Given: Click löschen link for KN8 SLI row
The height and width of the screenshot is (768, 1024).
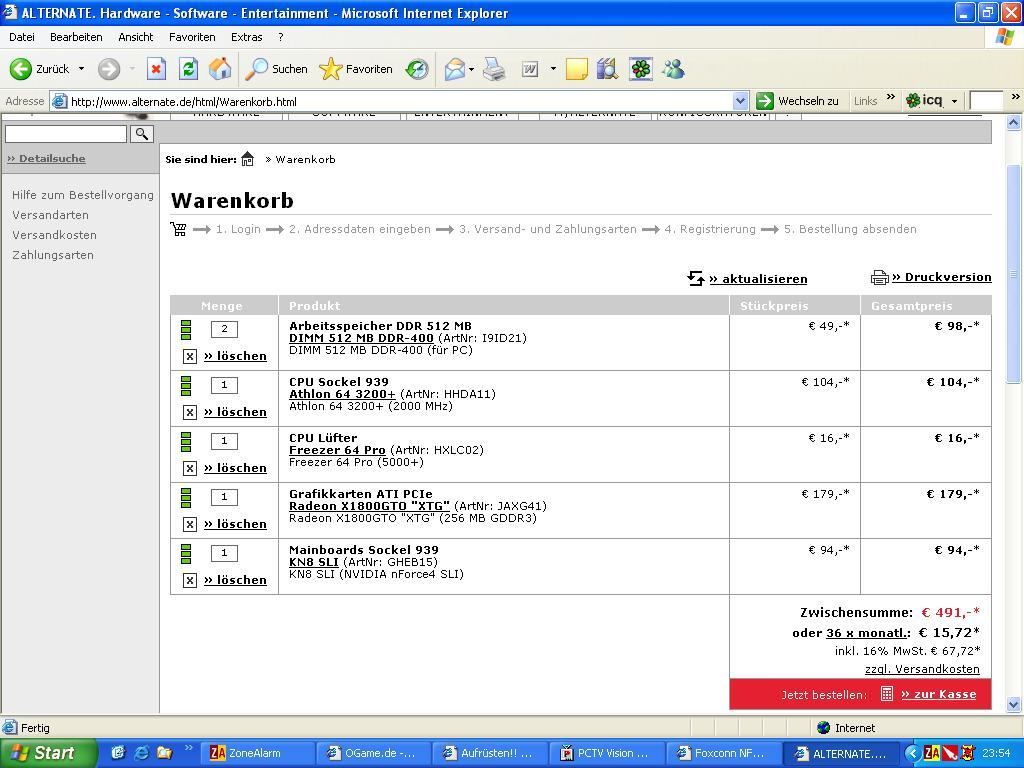Looking at the screenshot, I should 235,580.
